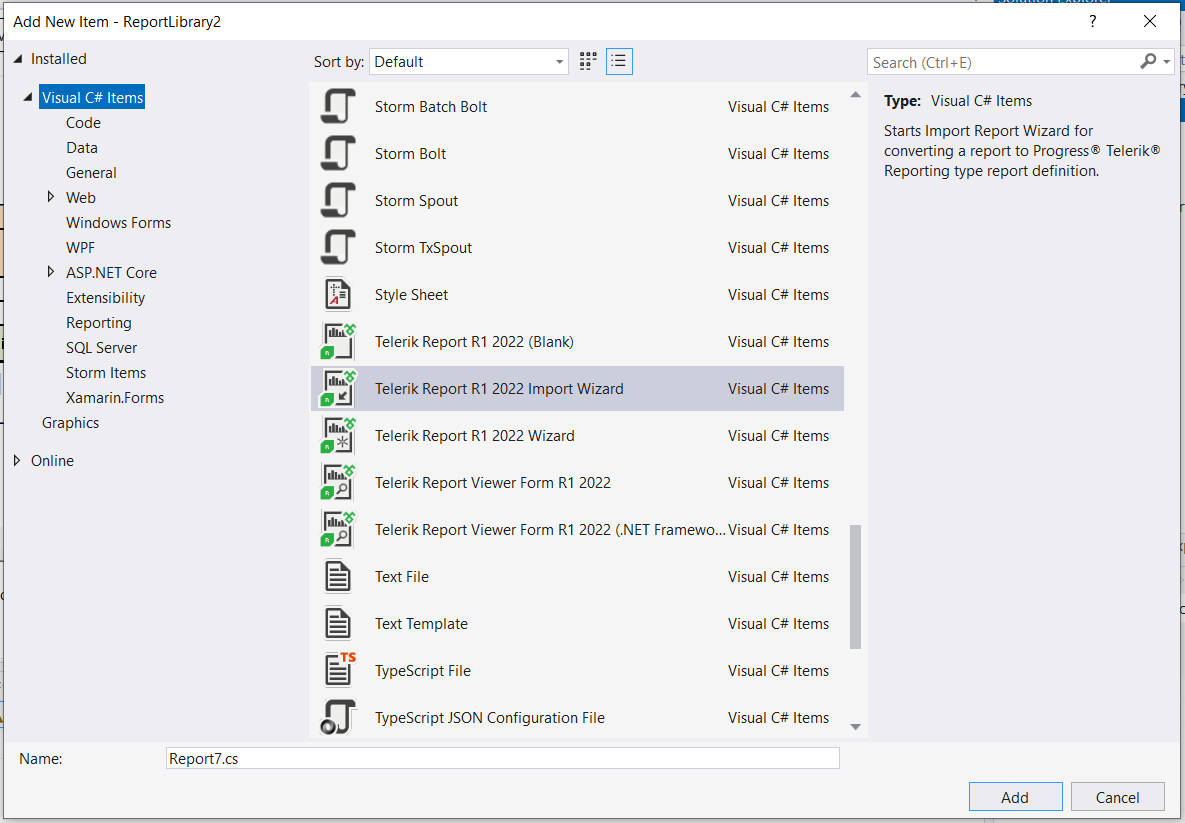1185x823 pixels.
Task: Select the Storm TxSpout icon
Action: (x=338, y=247)
